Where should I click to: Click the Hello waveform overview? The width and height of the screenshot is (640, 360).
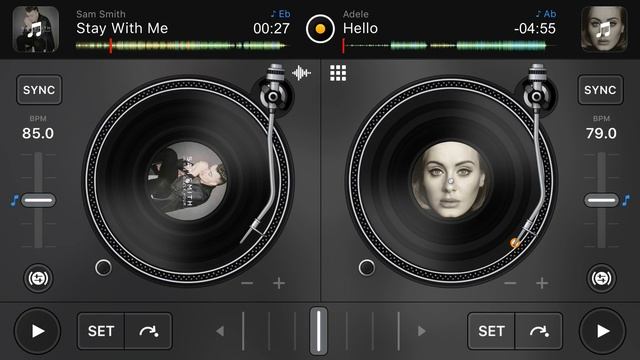tap(449, 46)
